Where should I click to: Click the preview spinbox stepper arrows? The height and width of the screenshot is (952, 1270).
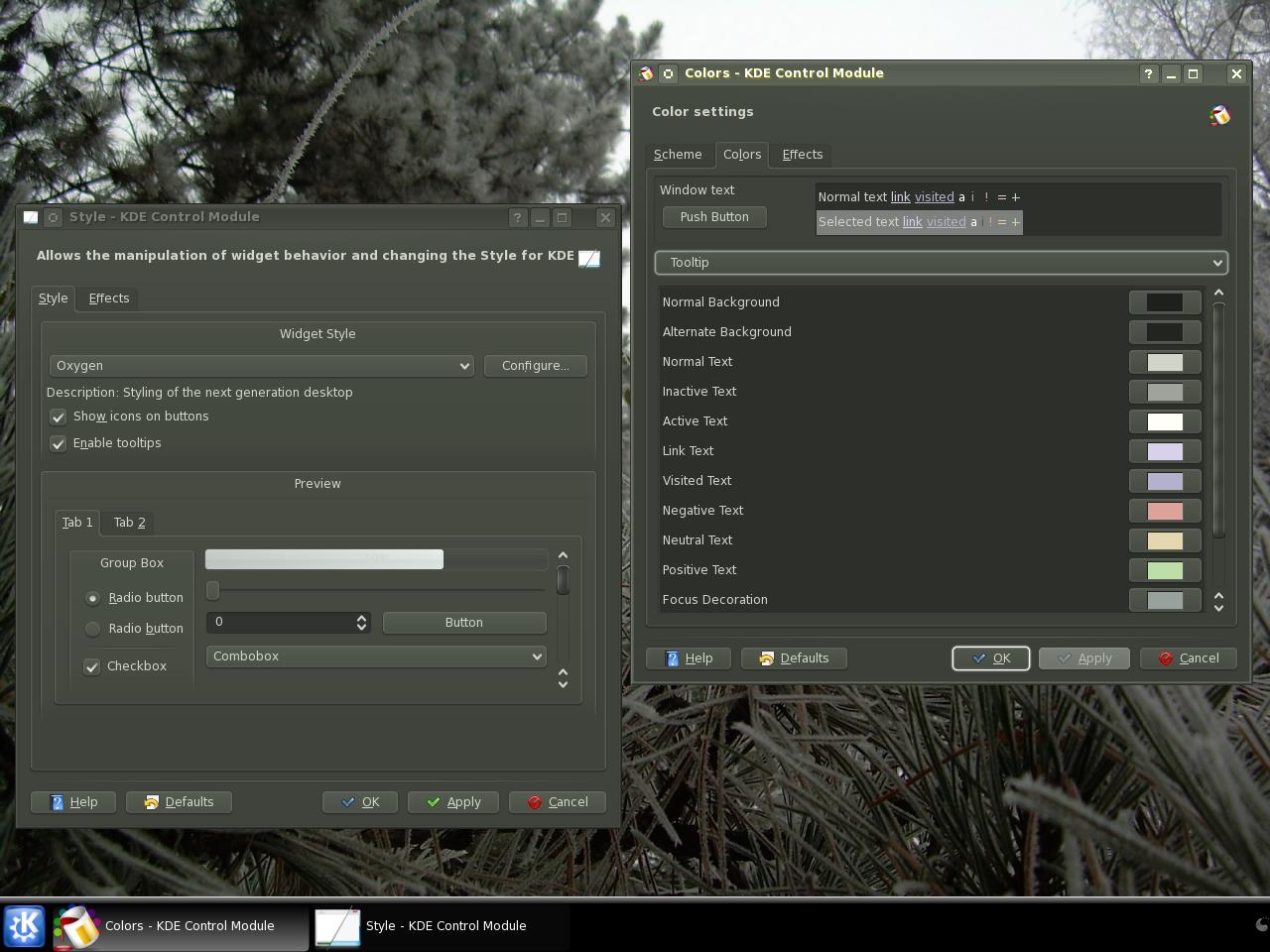(361, 623)
